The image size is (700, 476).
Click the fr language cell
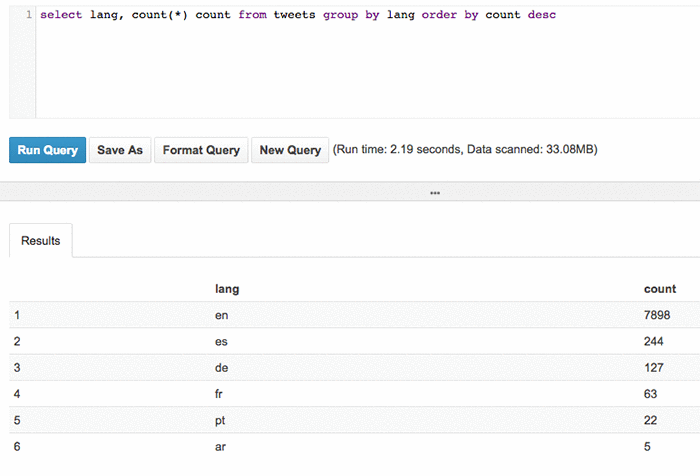(x=219, y=394)
